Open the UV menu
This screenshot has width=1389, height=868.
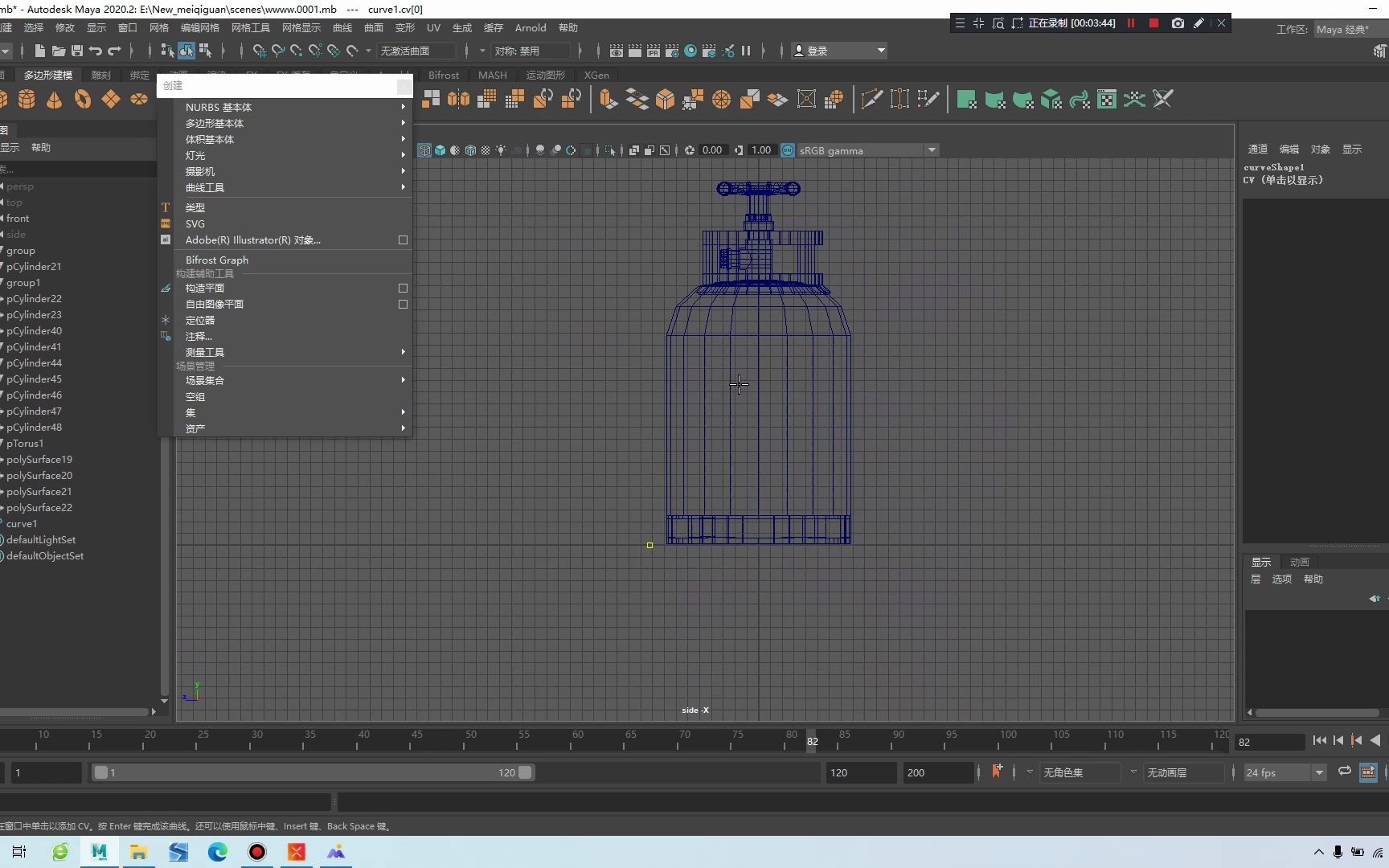tap(433, 27)
